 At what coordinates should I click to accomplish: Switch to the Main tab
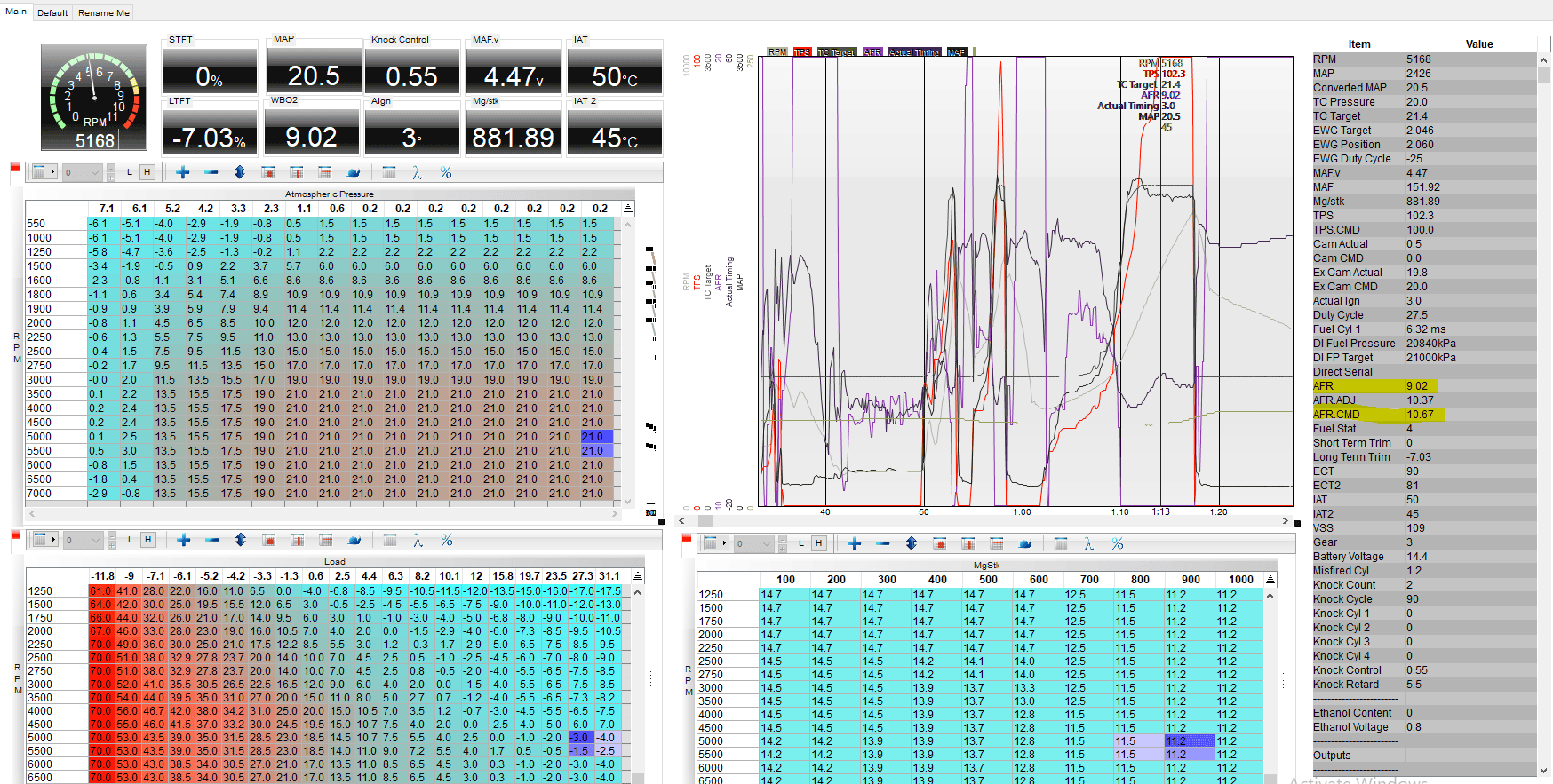click(16, 12)
